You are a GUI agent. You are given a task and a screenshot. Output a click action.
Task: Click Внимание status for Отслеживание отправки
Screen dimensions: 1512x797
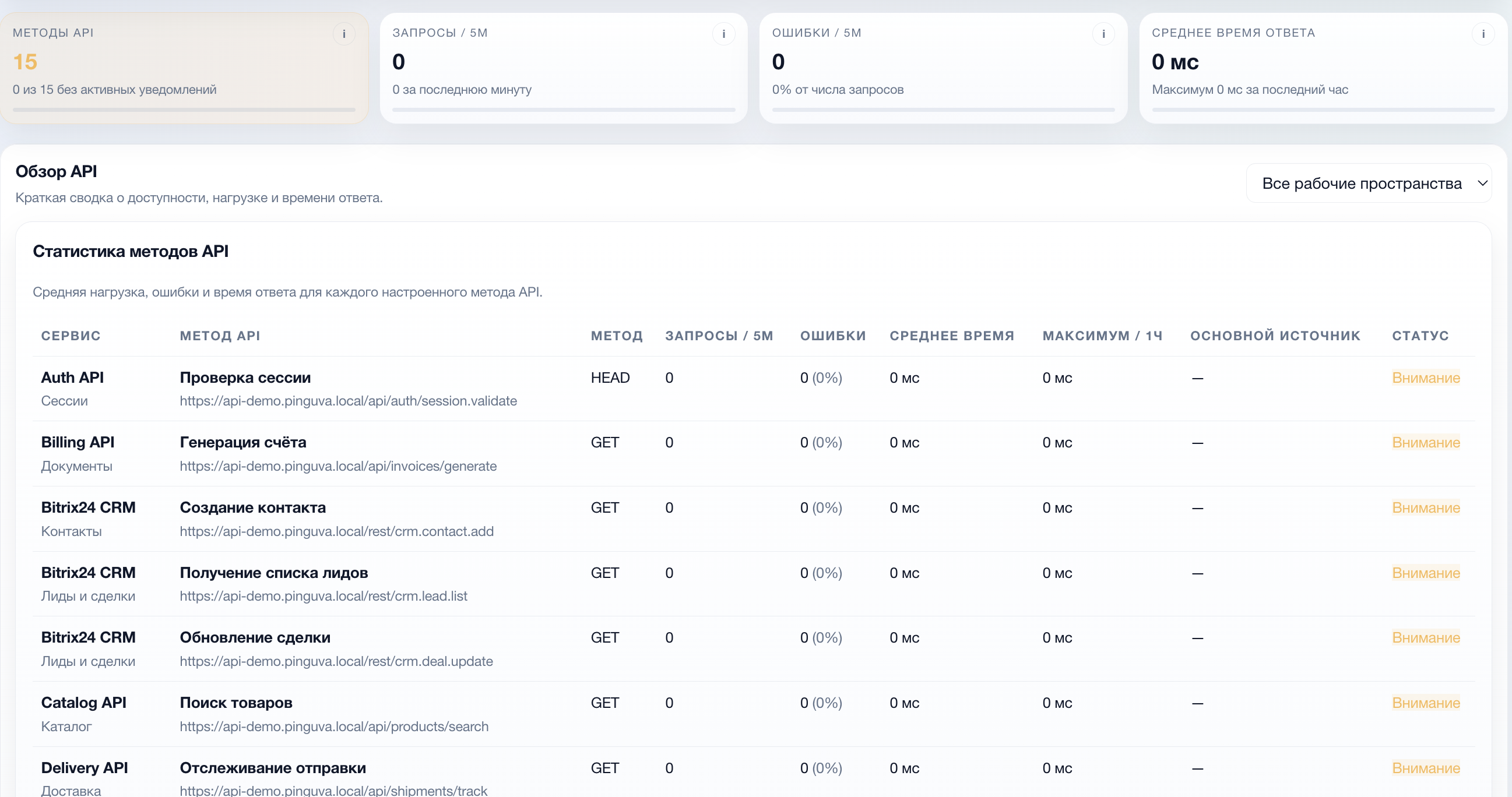1426,768
